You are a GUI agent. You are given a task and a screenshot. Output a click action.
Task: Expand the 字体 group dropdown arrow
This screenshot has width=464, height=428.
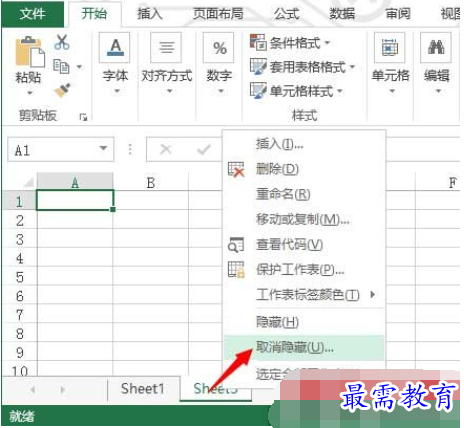coord(117,91)
